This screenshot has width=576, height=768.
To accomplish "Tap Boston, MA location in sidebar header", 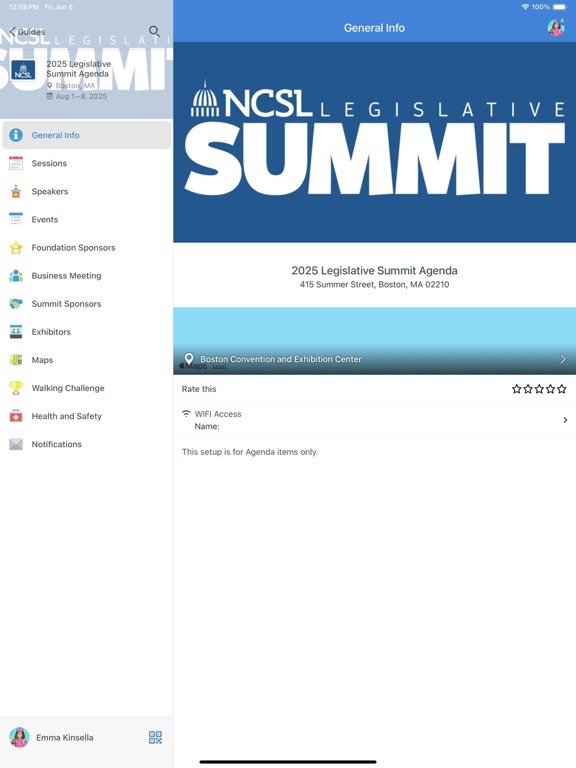I will [x=75, y=86].
